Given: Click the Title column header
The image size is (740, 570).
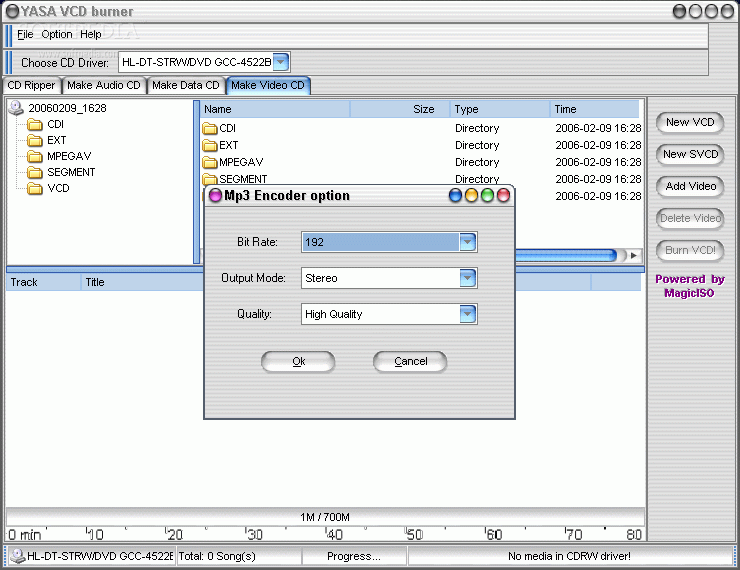Looking at the screenshot, I should [142, 282].
